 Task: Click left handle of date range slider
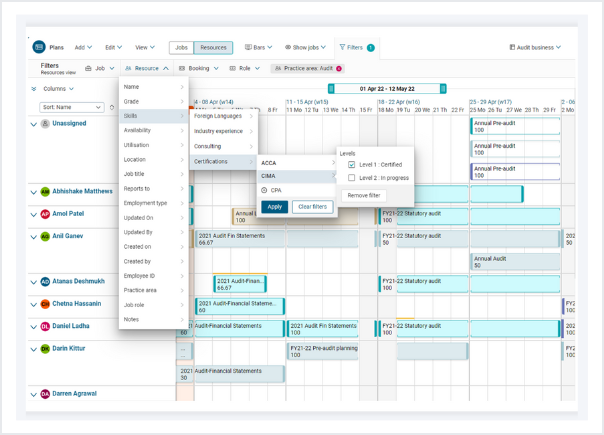pos(331,89)
